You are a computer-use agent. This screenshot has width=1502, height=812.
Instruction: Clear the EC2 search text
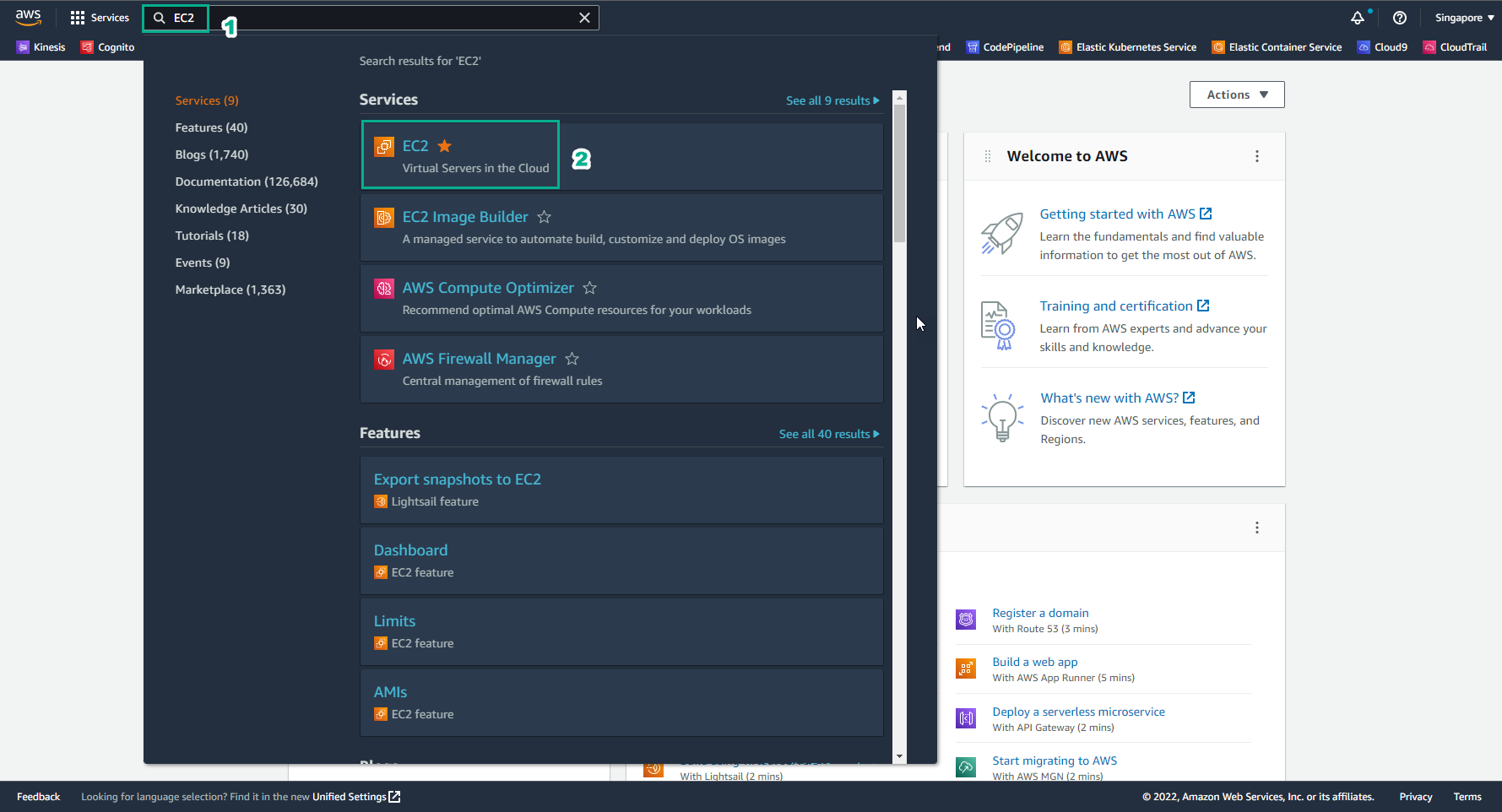[584, 18]
